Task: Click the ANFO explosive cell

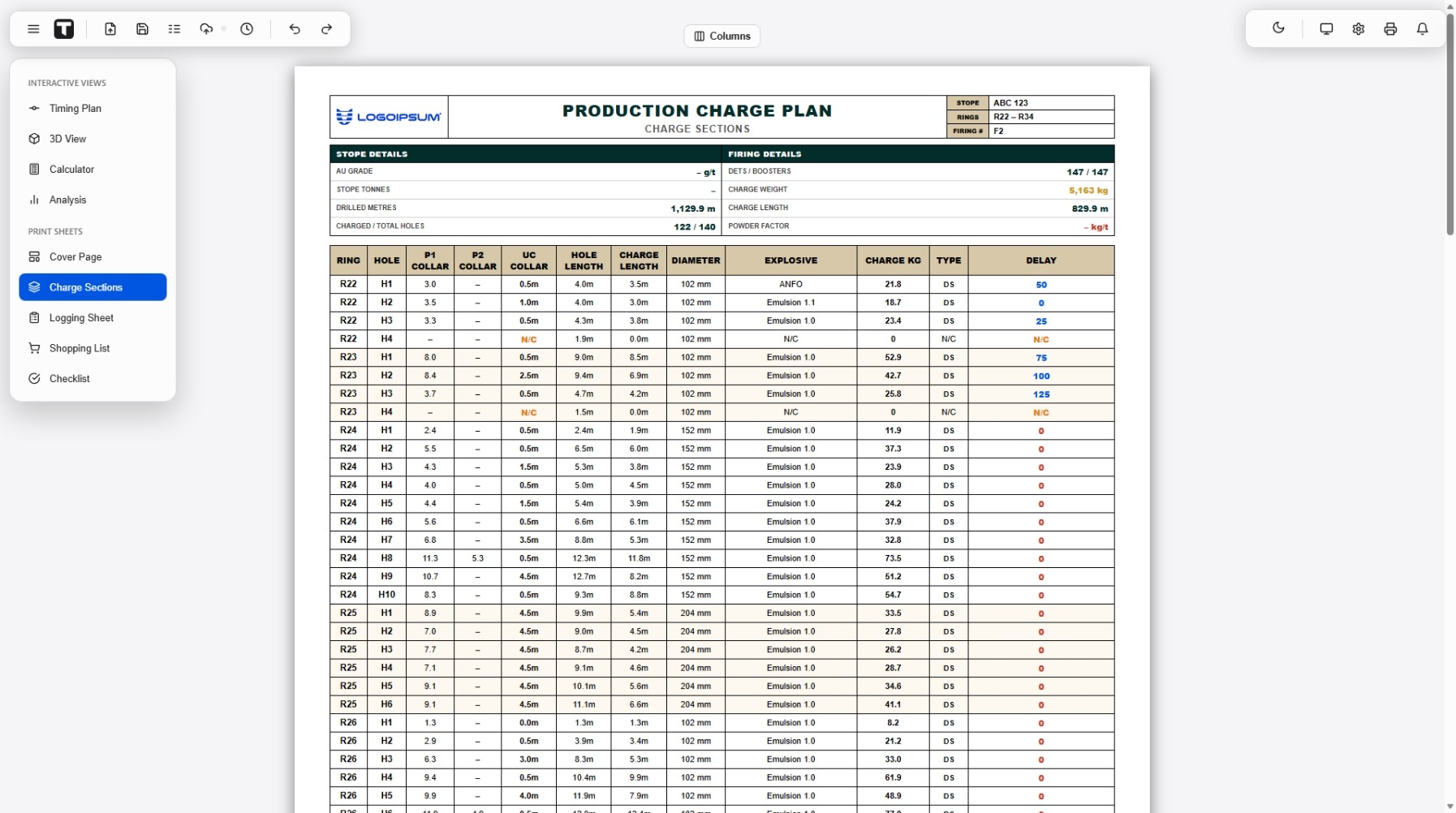Action: [x=790, y=285]
